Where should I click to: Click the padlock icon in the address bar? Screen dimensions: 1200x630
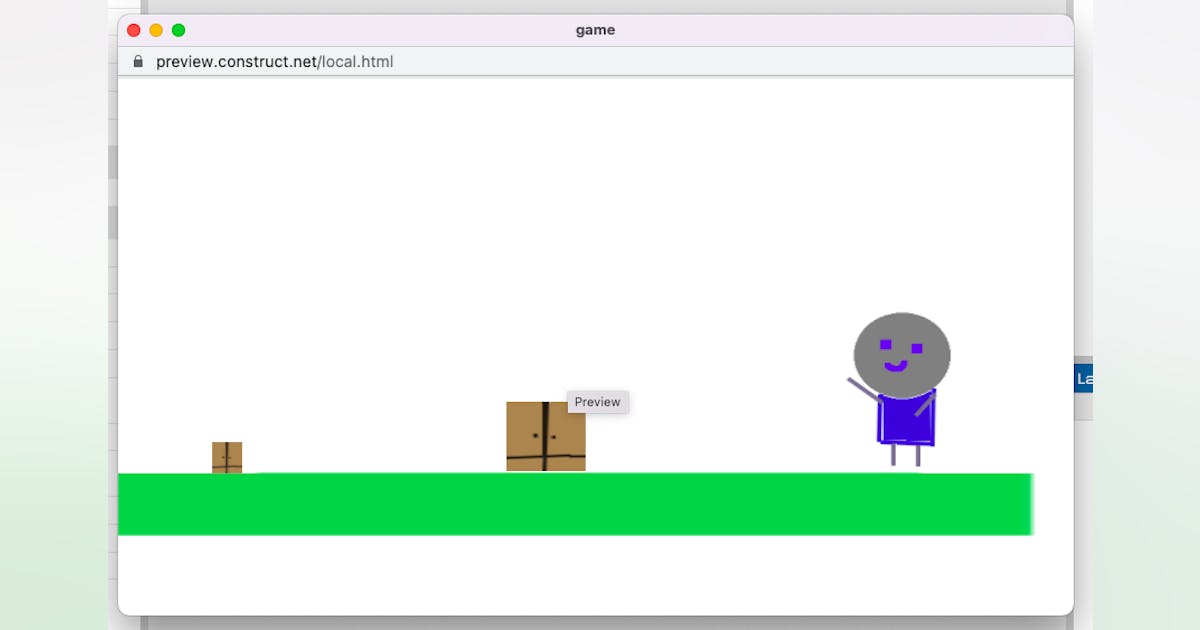[x=138, y=62]
